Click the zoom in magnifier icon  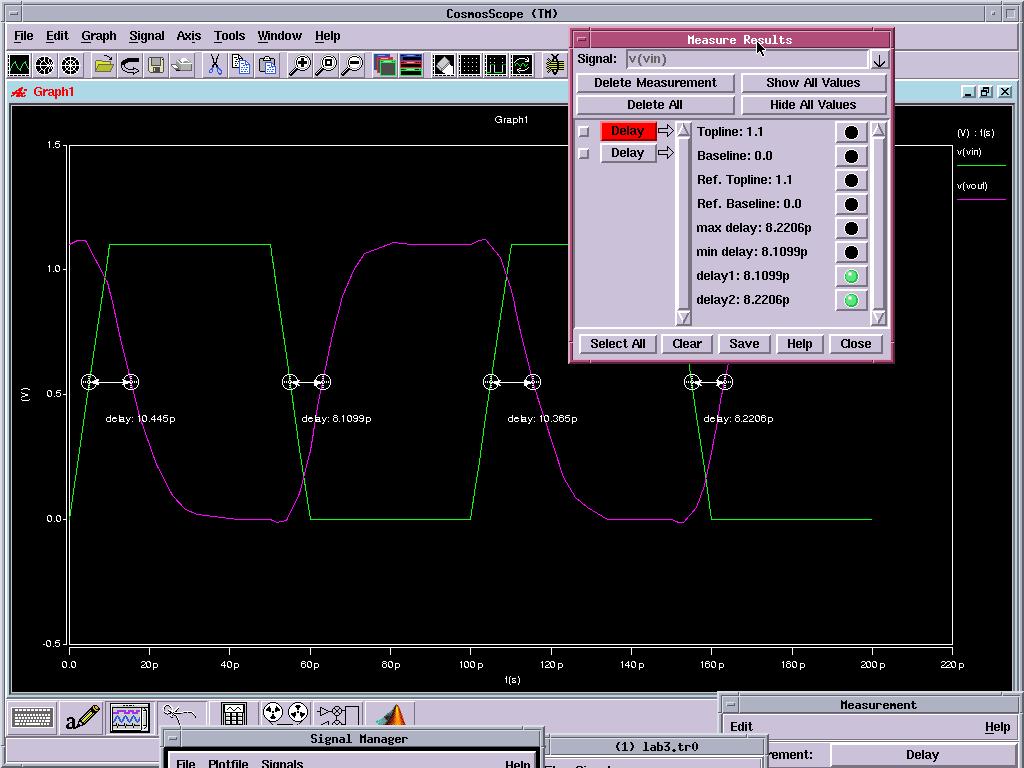(x=300, y=65)
